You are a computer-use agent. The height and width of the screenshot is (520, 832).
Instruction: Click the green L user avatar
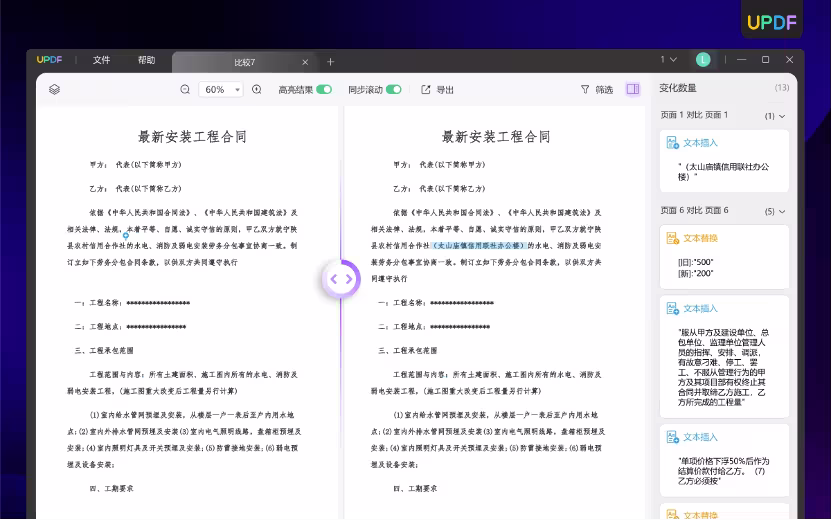tap(703, 59)
